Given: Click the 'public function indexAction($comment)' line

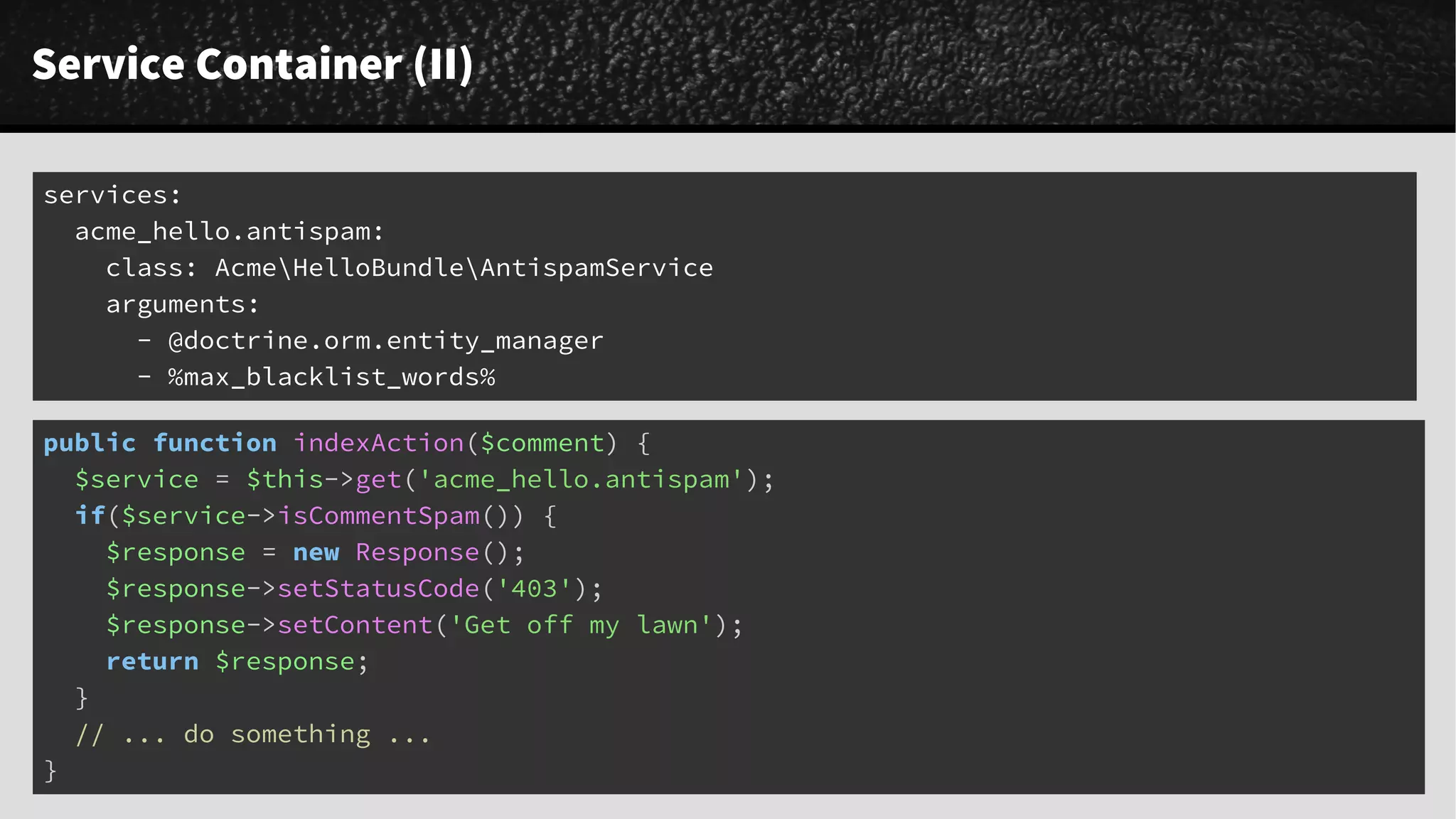Looking at the screenshot, I should coord(347,443).
